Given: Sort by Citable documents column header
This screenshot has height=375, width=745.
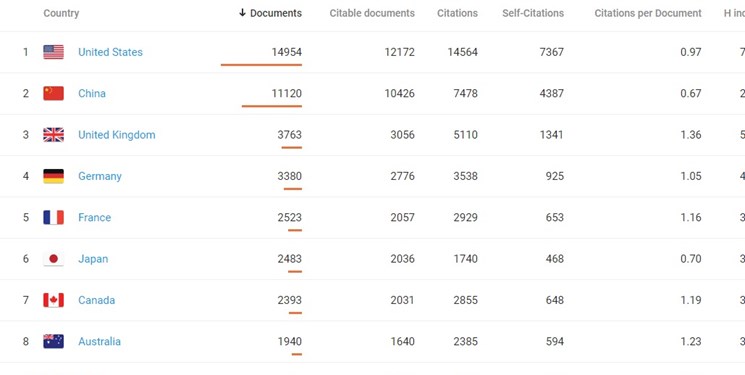Looking at the screenshot, I should [372, 13].
